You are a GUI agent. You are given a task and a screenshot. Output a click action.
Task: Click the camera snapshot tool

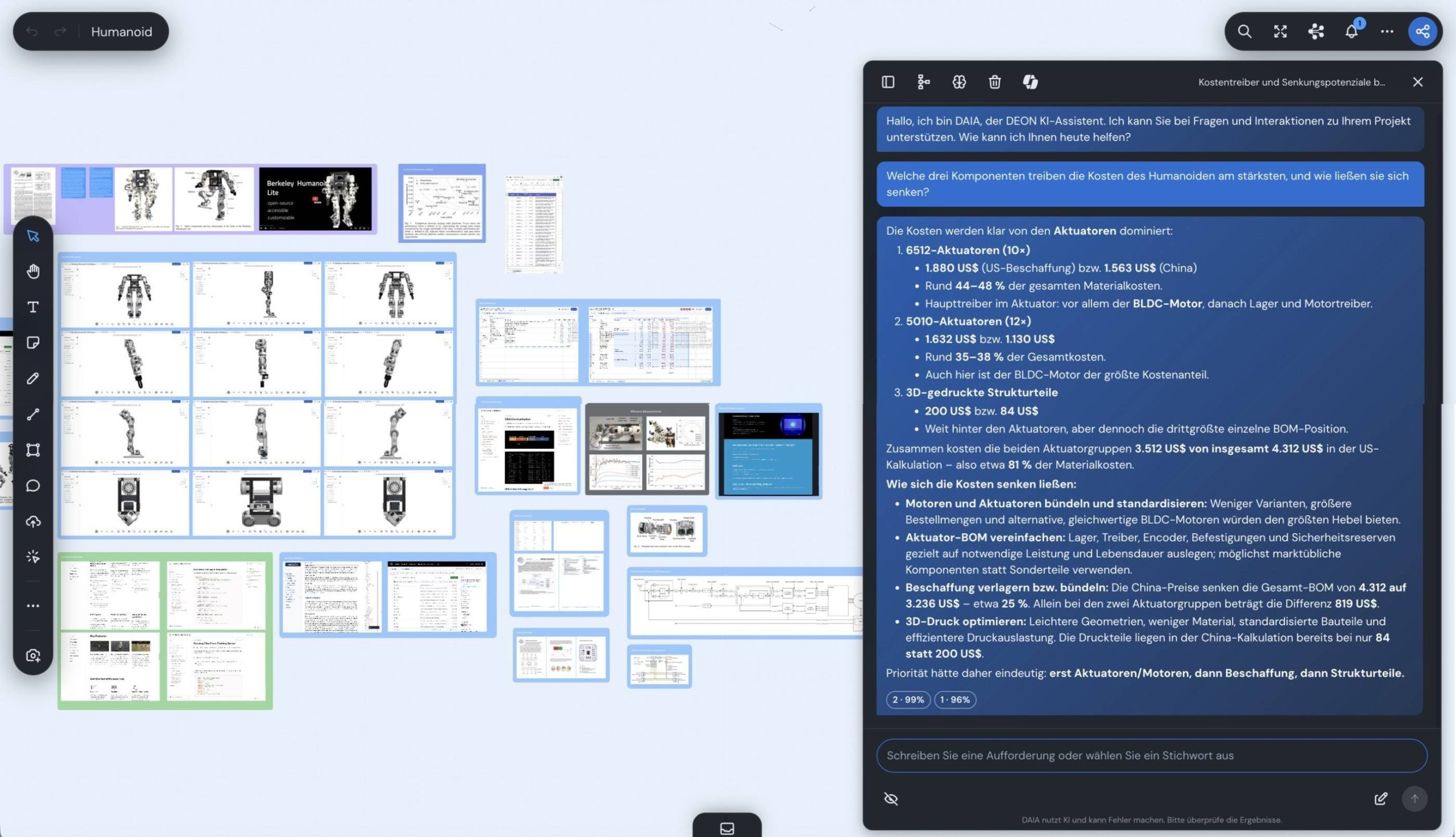[33, 656]
